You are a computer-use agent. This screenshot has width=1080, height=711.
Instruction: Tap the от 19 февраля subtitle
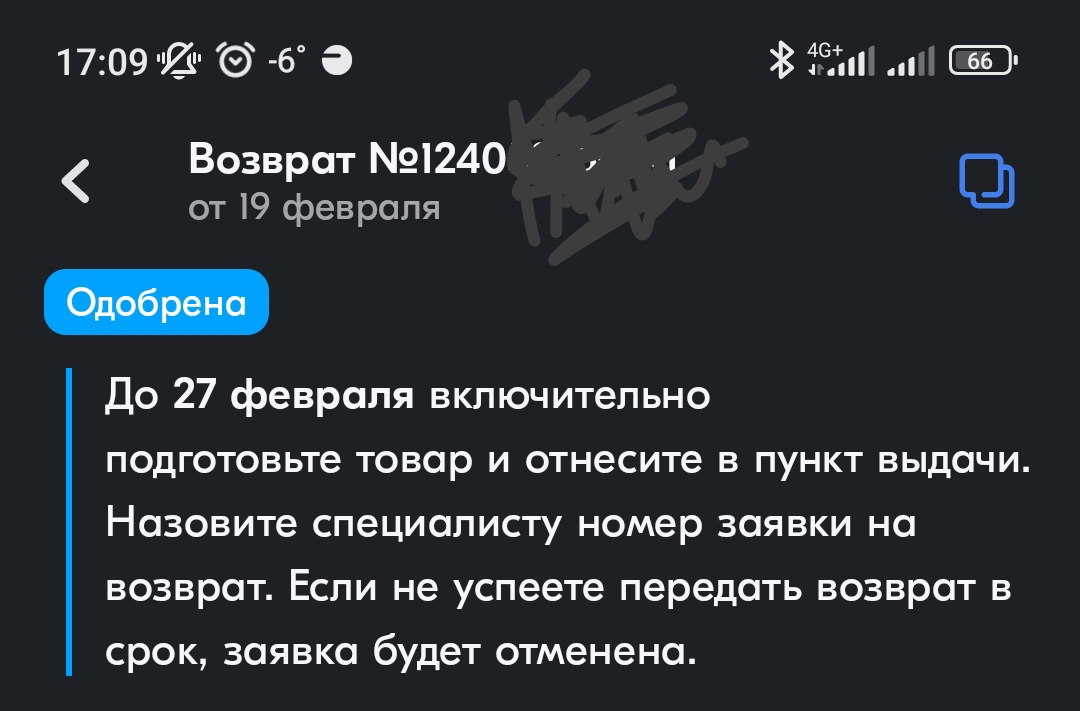(314, 207)
